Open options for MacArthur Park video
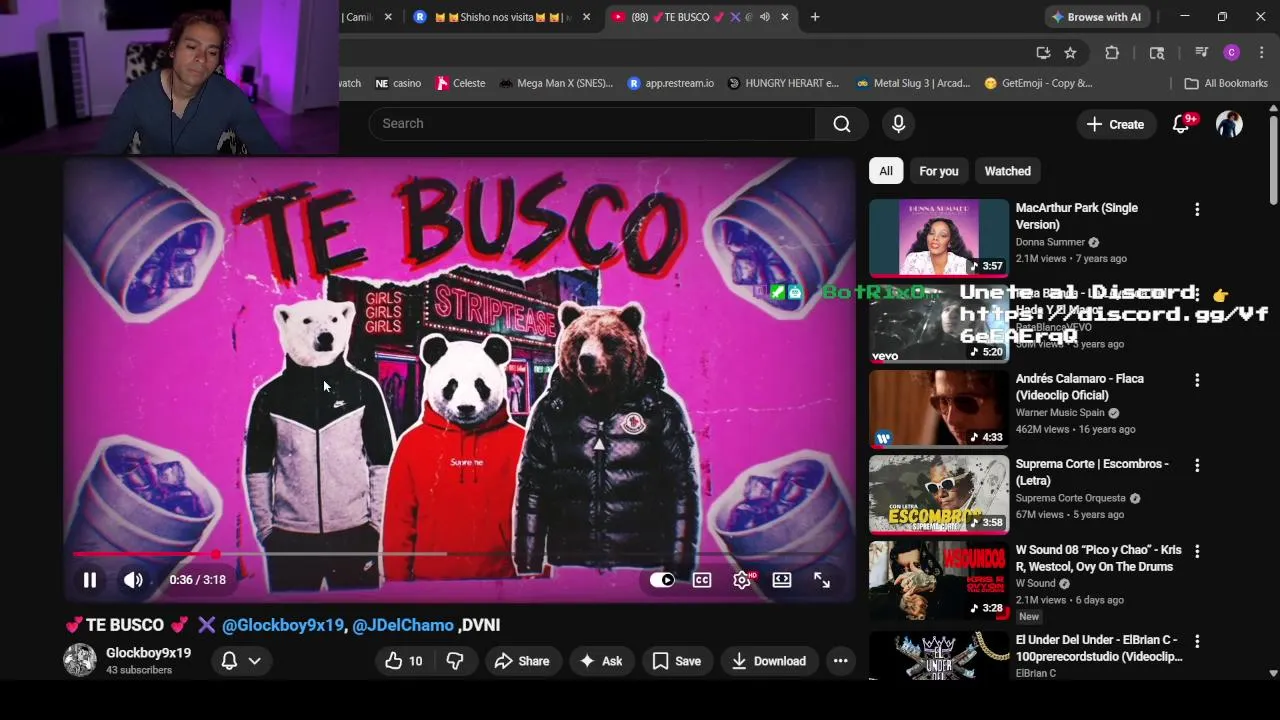 pyautogui.click(x=1197, y=209)
